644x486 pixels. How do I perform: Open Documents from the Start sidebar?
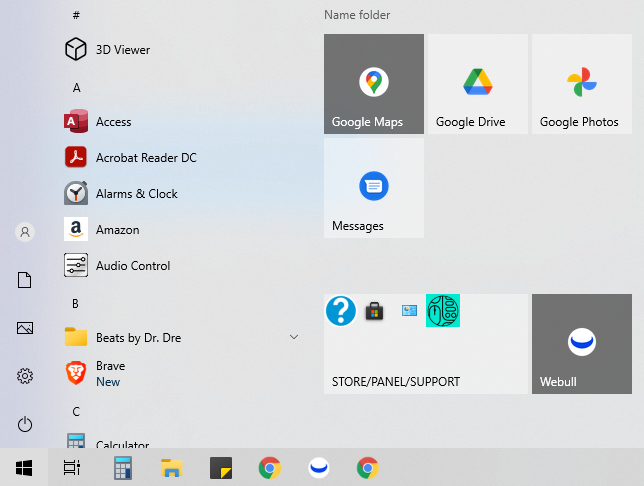pos(25,280)
